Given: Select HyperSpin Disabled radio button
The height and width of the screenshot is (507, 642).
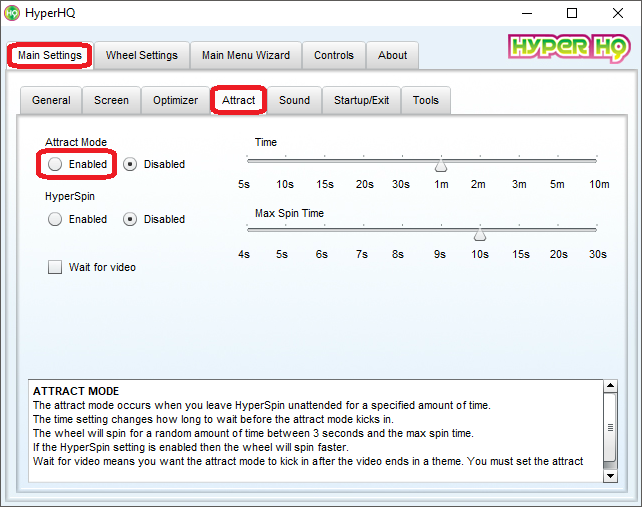Looking at the screenshot, I should 130,220.
